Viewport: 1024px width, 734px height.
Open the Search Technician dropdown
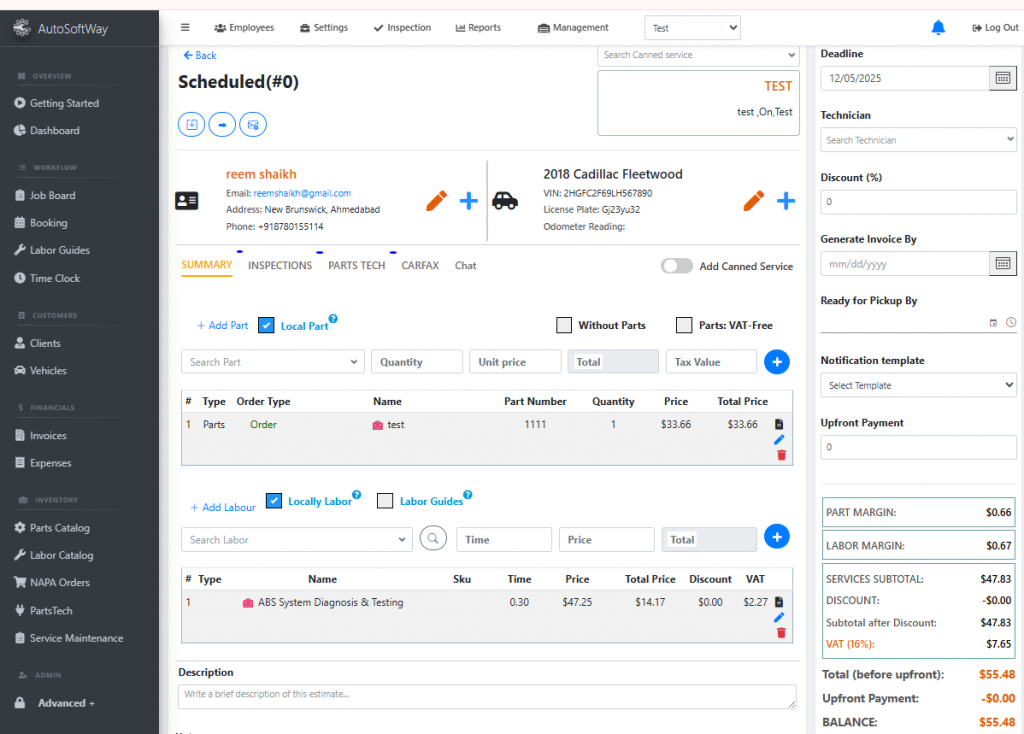click(x=918, y=140)
